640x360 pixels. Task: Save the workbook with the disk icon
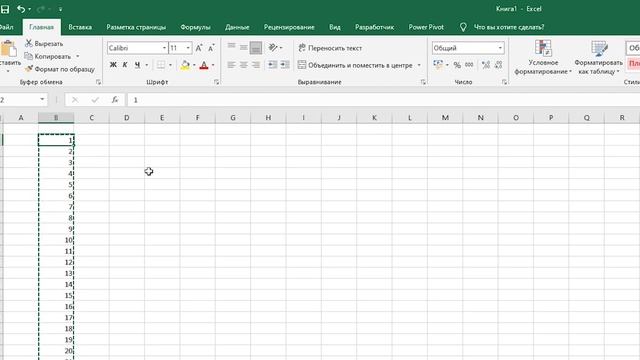click(5, 9)
